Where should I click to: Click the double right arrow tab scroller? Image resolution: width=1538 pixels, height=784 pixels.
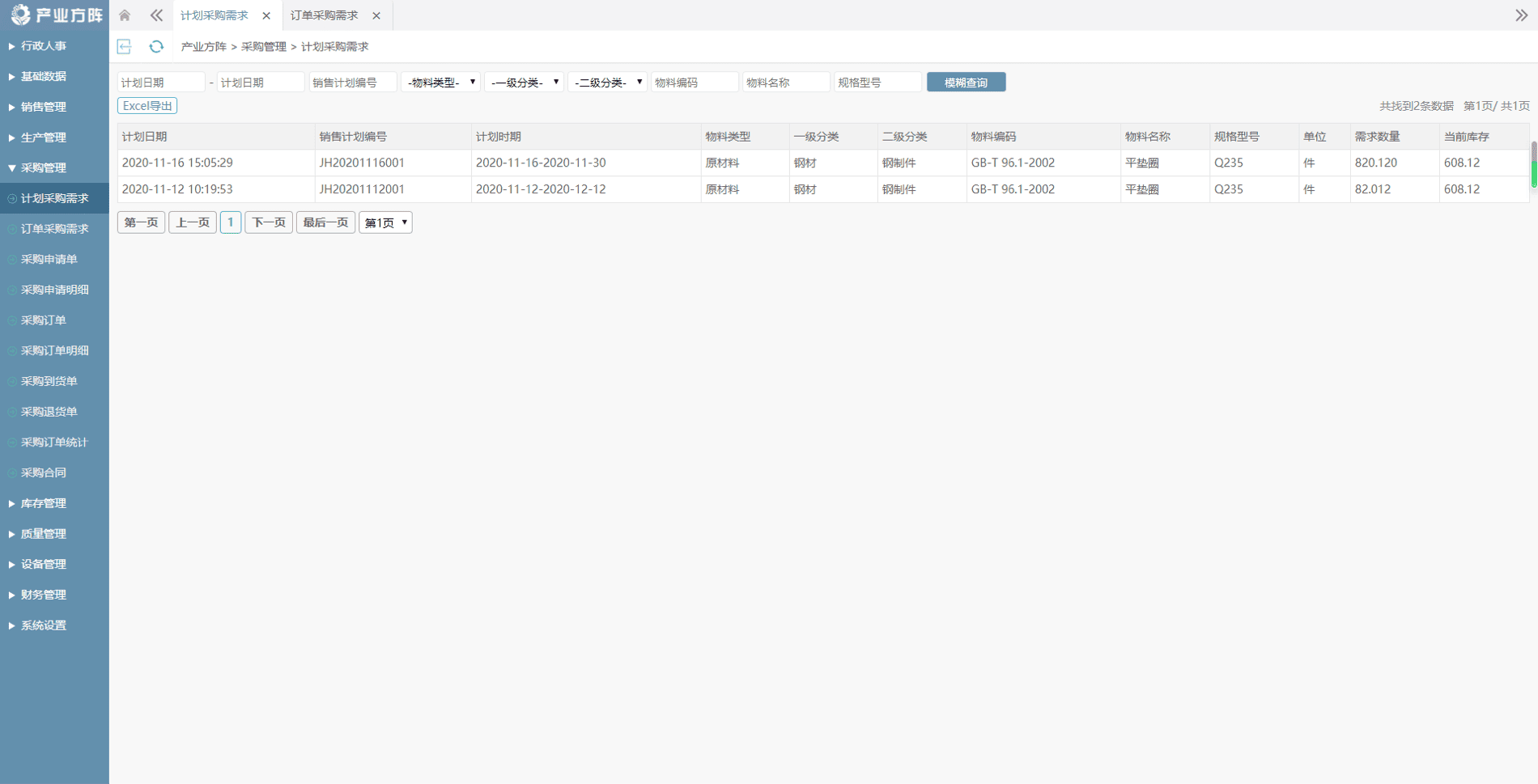coord(1521,15)
